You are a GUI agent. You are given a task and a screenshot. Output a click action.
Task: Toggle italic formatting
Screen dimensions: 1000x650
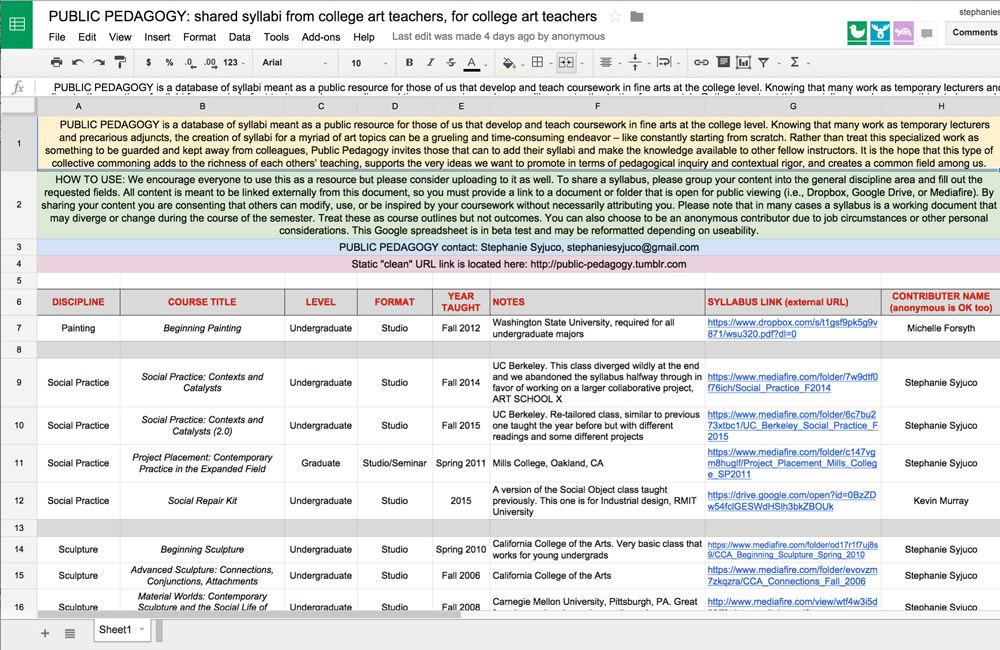pyautogui.click(x=430, y=62)
